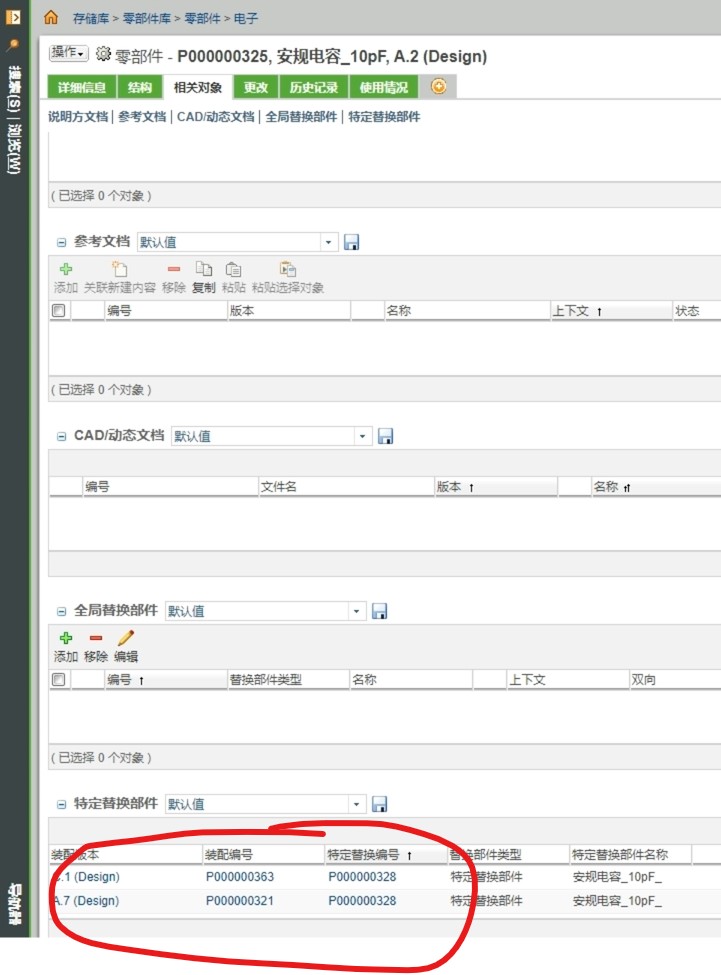Screen dimensions: 721x975
Task: Open 特定替换部件 view dropdown
Action: tap(356, 803)
